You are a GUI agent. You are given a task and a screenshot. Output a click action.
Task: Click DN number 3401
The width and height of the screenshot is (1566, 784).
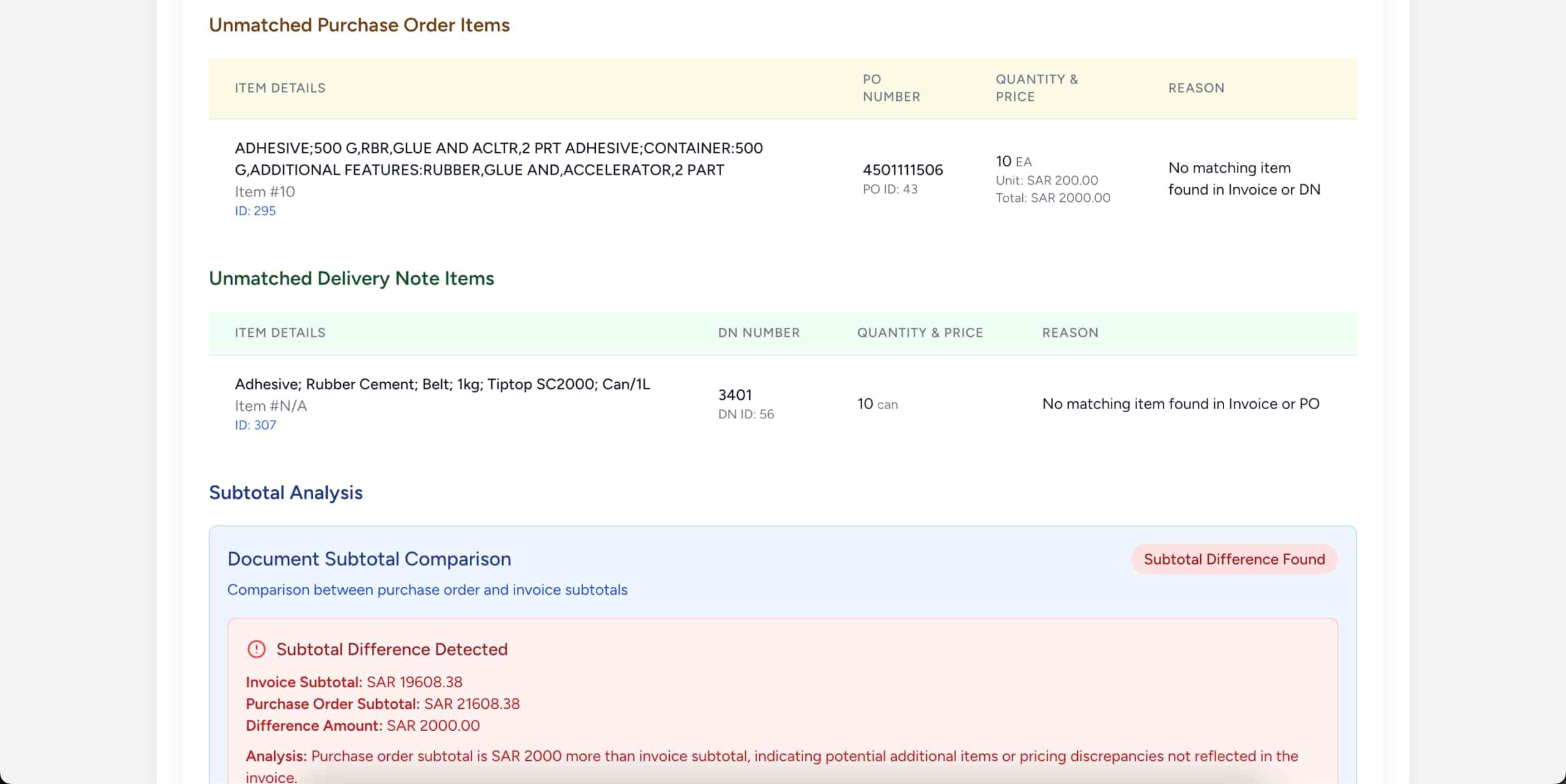click(x=735, y=394)
